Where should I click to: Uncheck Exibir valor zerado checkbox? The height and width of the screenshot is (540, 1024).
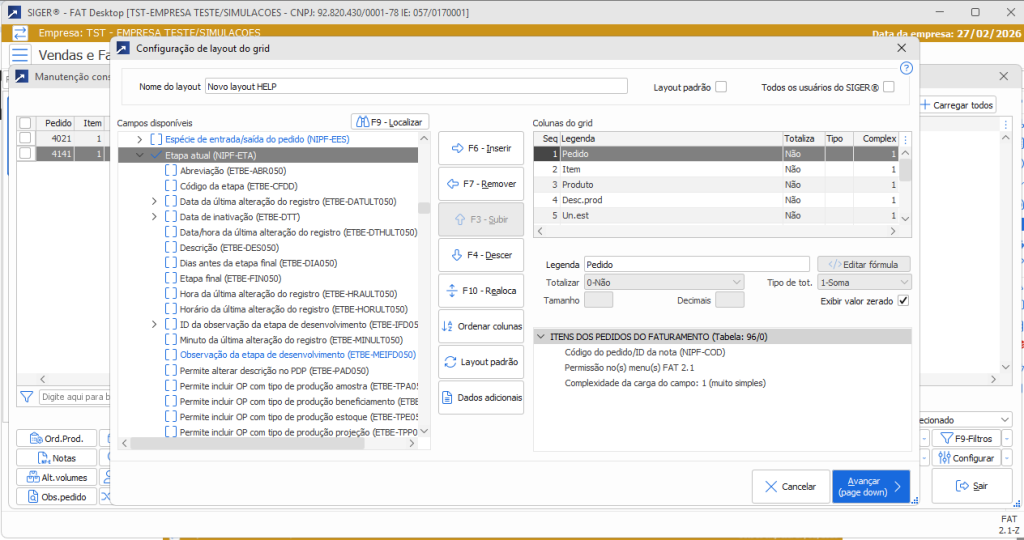(x=903, y=300)
